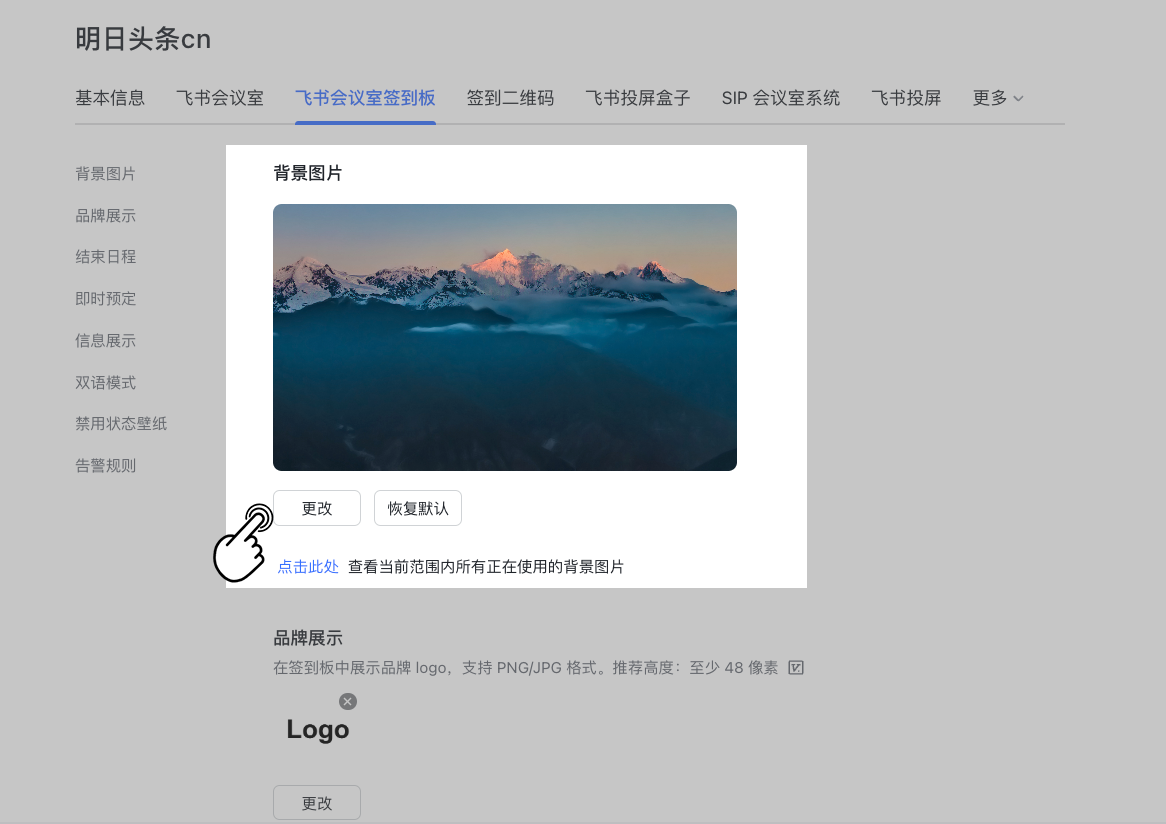Select 结束日程 in the side navigation
The width and height of the screenshot is (1166, 824).
tap(106, 257)
